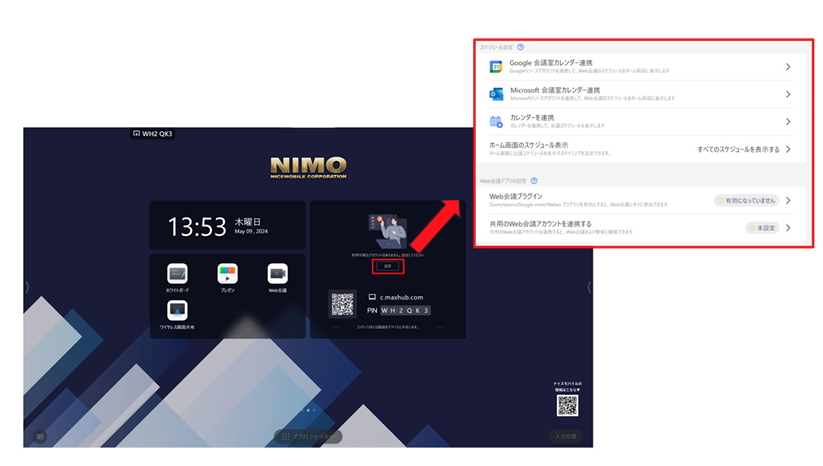Expand the Google 会議室カレンダー連携 row chevron
The height and width of the screenshot is (466, 823).
(x=788, y=67)
